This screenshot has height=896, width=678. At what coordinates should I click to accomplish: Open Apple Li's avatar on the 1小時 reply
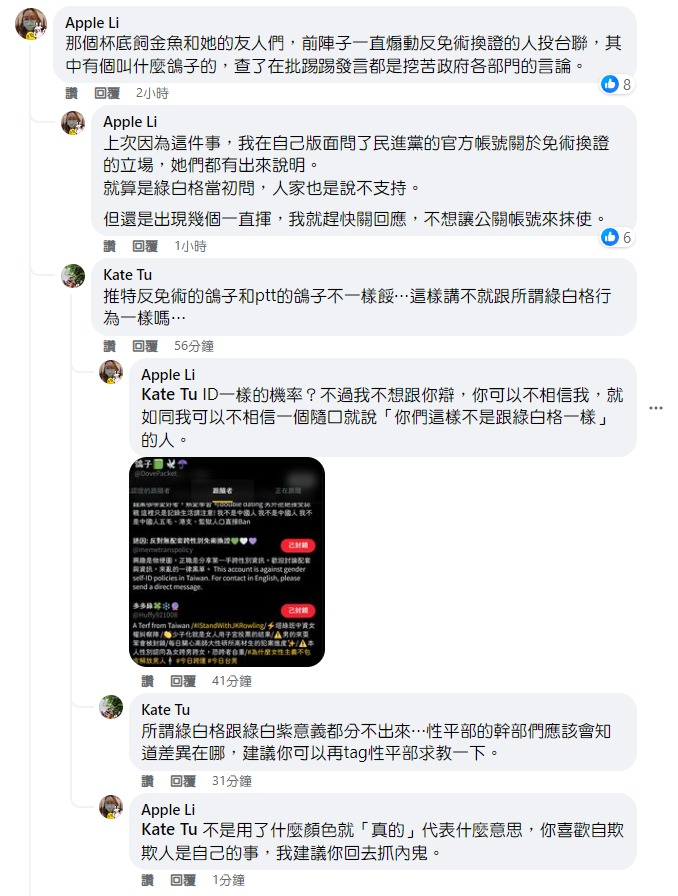pyautogui.click(x=73, y=123)
